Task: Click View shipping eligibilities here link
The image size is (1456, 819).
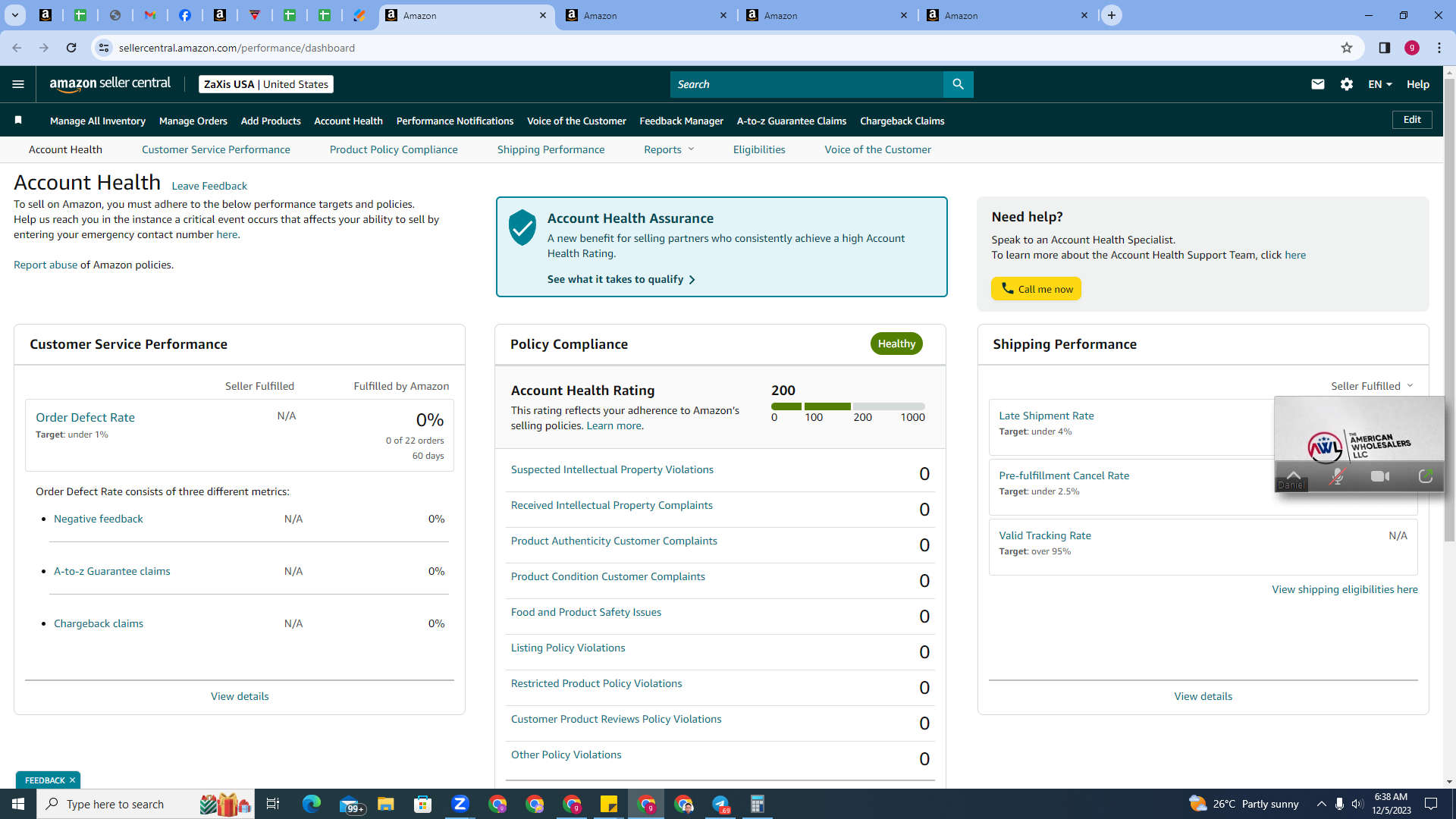Action: 1345,589
